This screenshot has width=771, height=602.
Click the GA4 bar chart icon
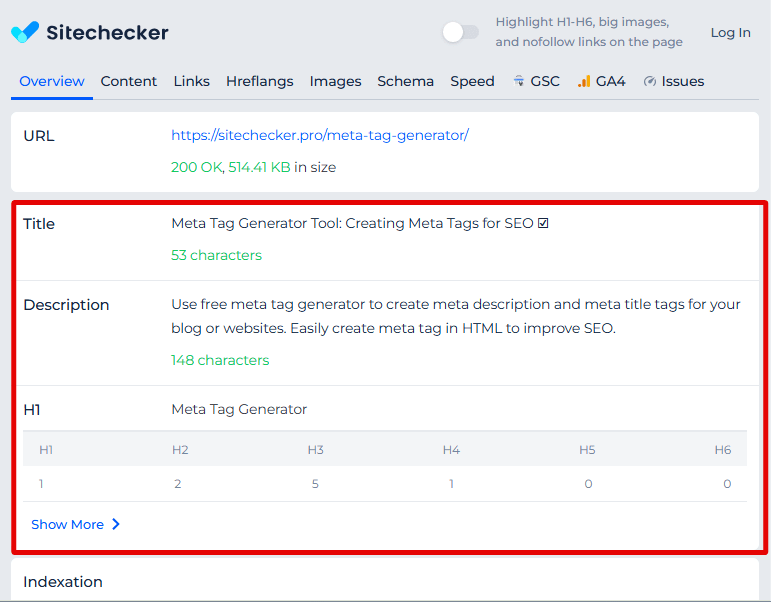pyautogui.click(x=584, y=81)
